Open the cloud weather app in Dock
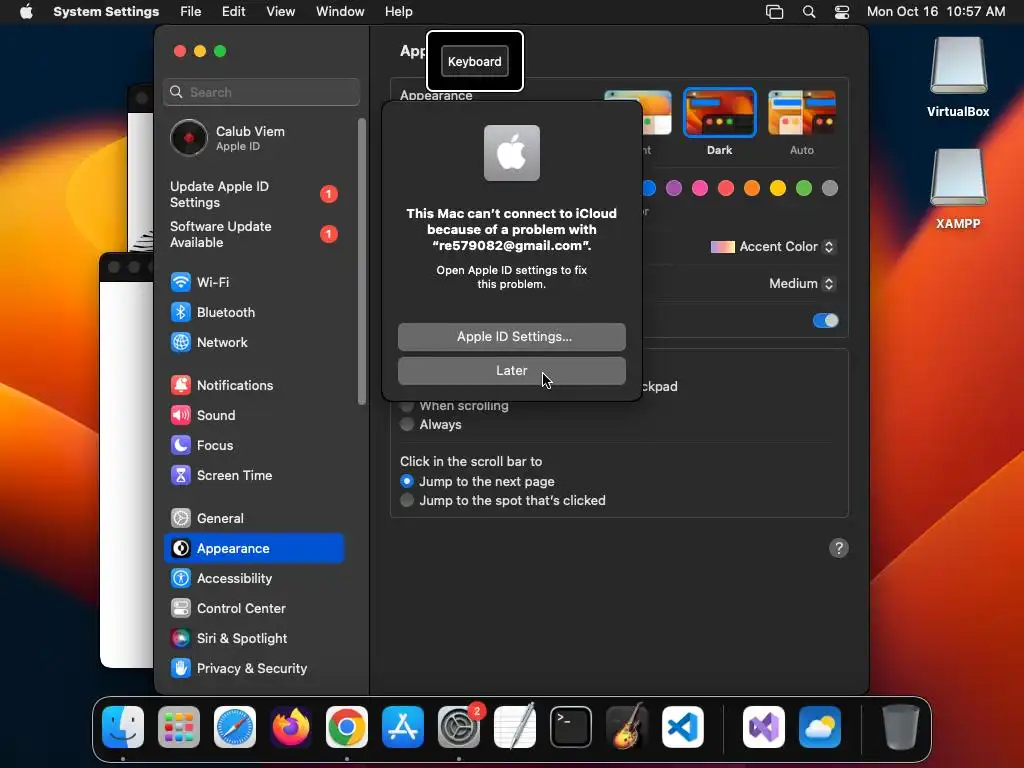The width and height of the screenshot is (1024, 768). click(820, 727)
